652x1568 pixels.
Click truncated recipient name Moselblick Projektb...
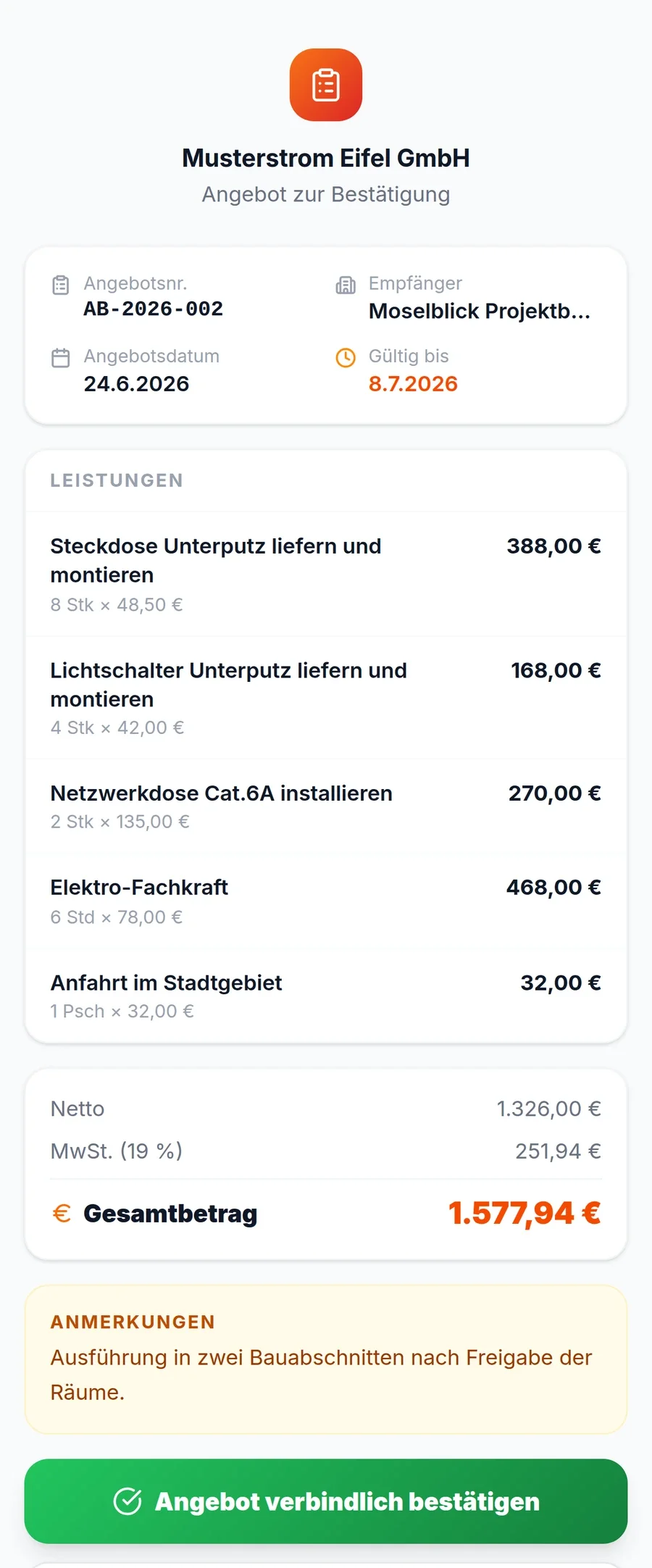click(x=480, y=311)
